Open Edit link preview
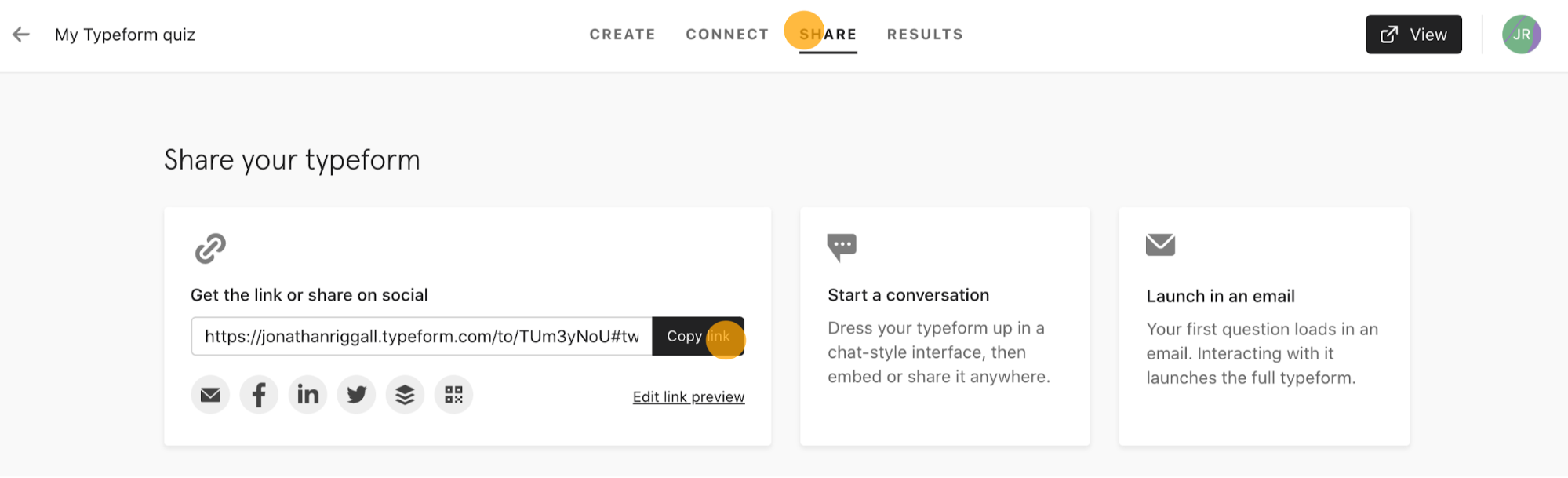This screenshot has height=478, width=1568. [689, 397]
